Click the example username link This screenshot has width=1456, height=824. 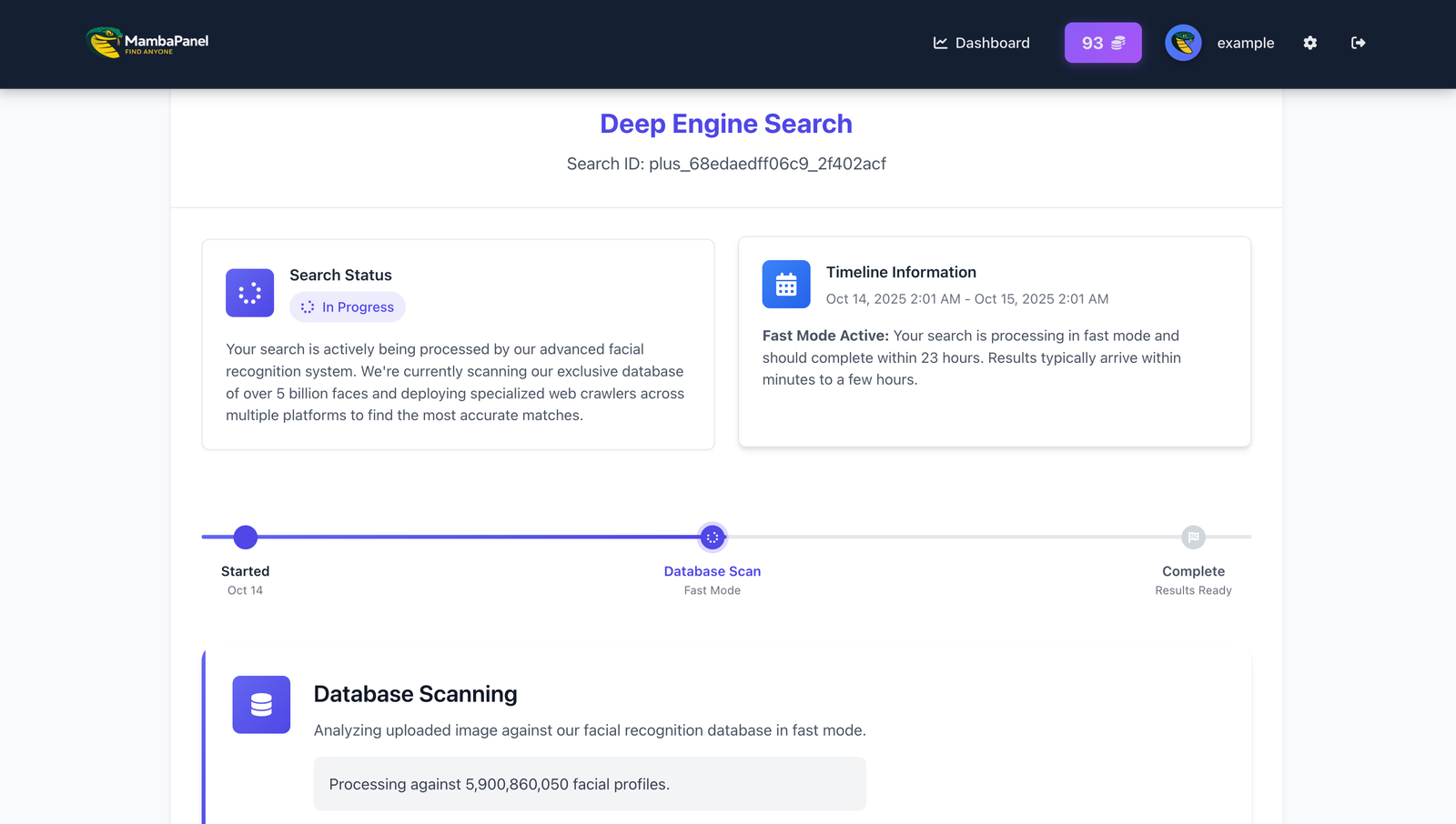pos(1245,43)
